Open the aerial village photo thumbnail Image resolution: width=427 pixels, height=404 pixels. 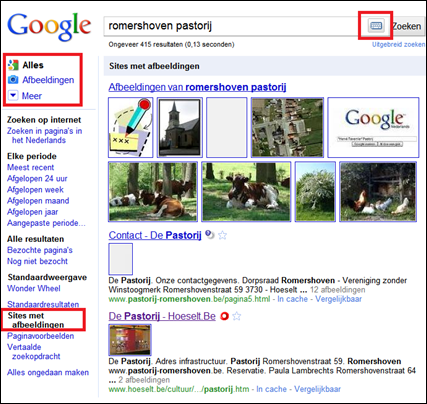(x=287, y=127)
